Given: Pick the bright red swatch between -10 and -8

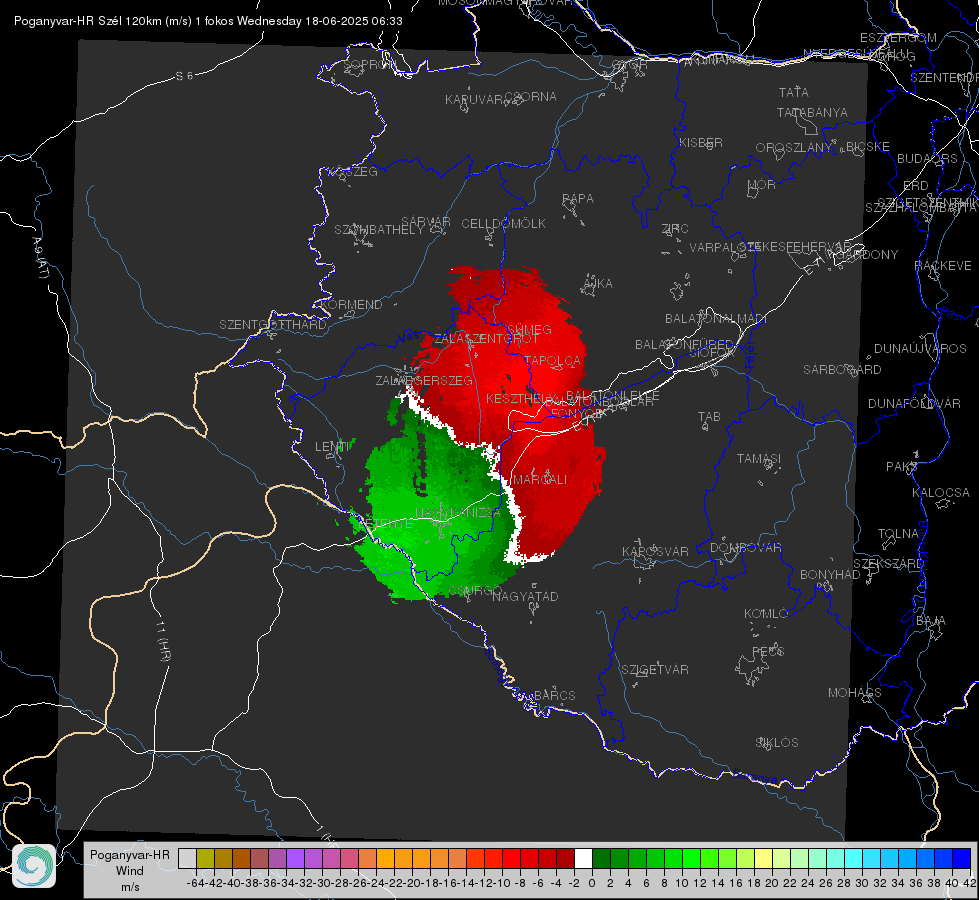Looking at the screenshot, I should [511, 859].
